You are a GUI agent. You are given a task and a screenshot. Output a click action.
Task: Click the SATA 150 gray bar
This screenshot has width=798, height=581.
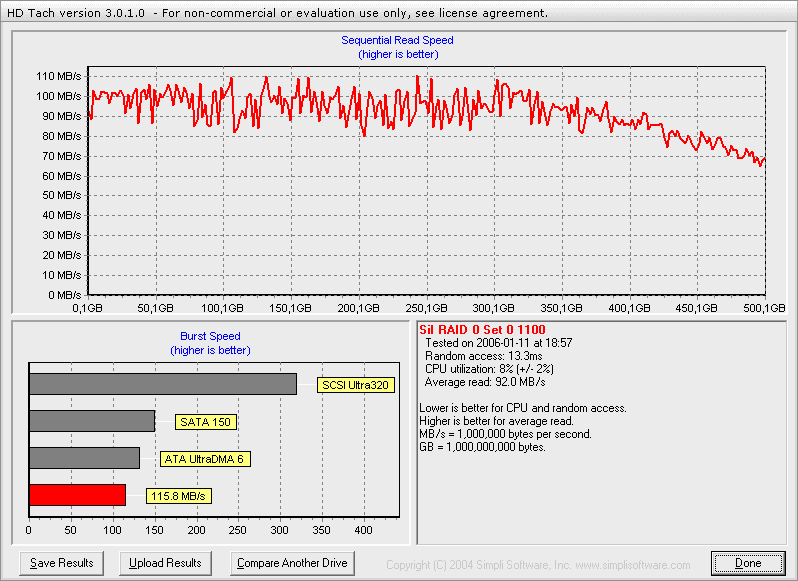(92, 421)
